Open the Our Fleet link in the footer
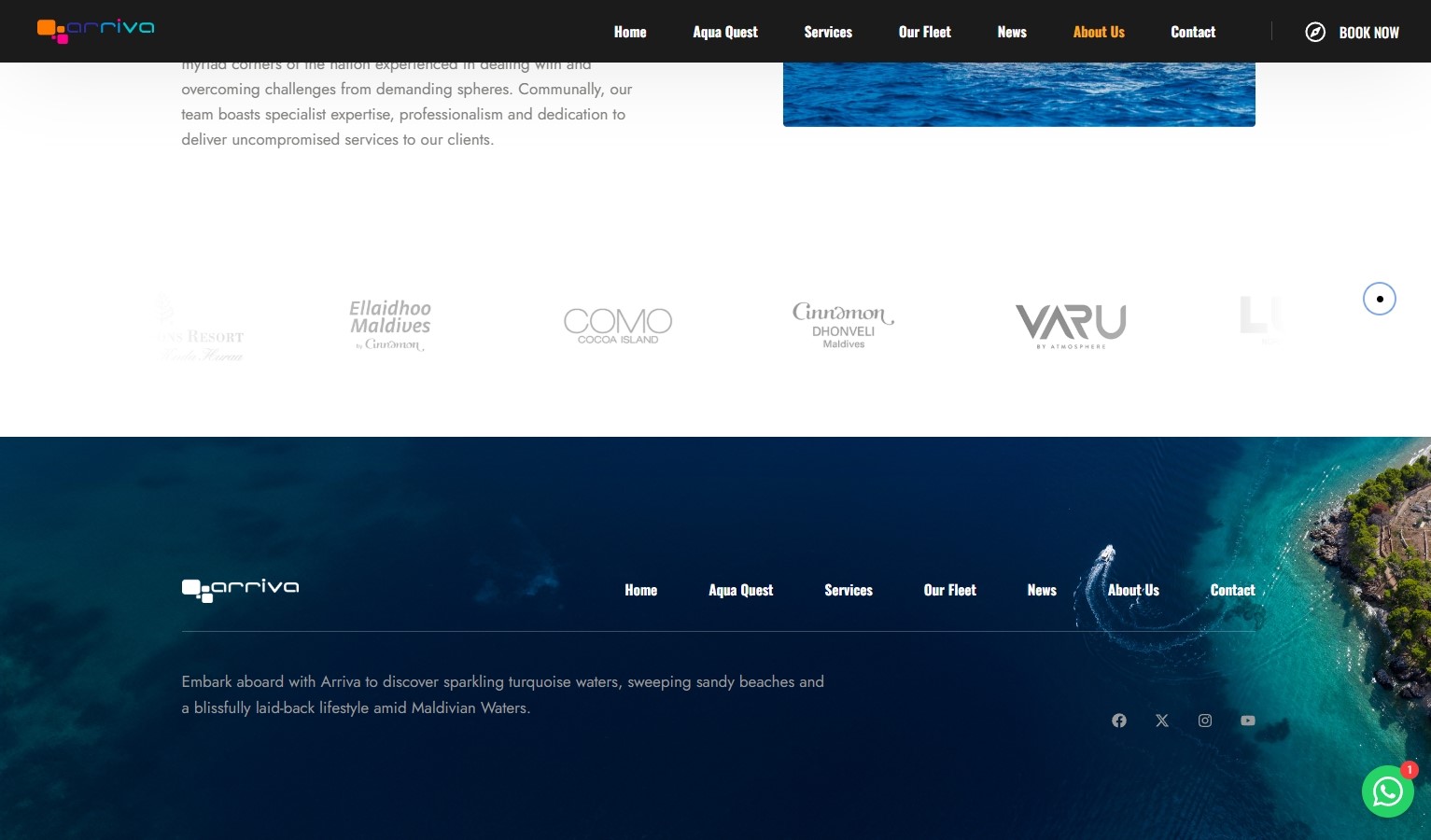1431x840 pixels. (950, 590)
